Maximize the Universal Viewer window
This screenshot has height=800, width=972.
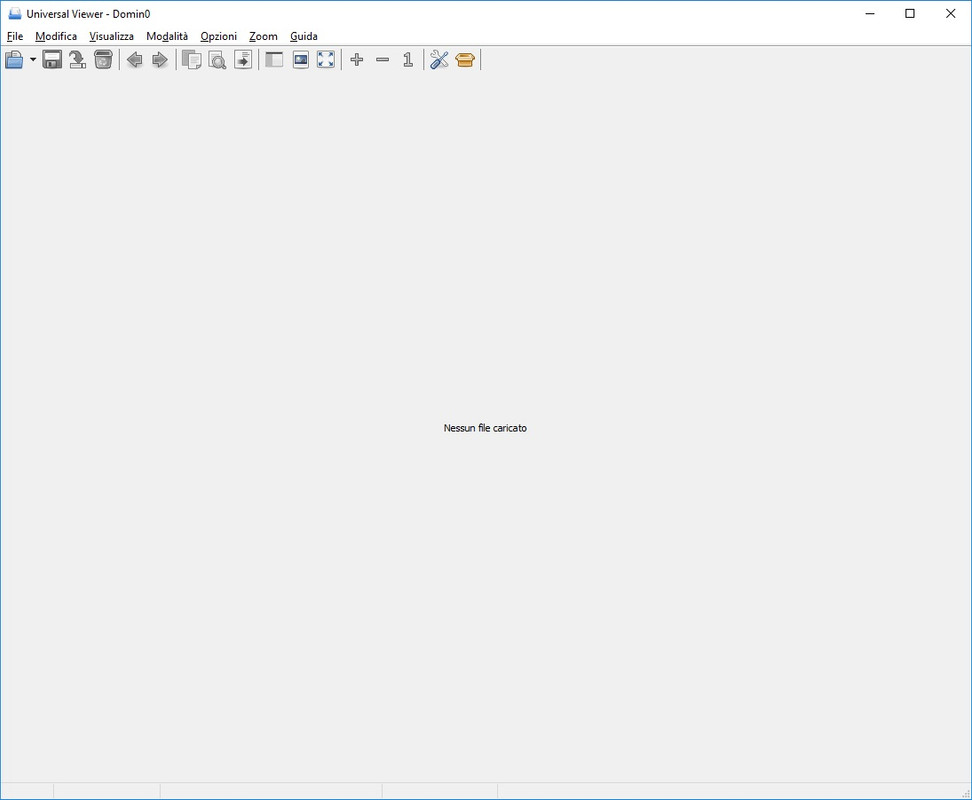(x=910, y=14)
